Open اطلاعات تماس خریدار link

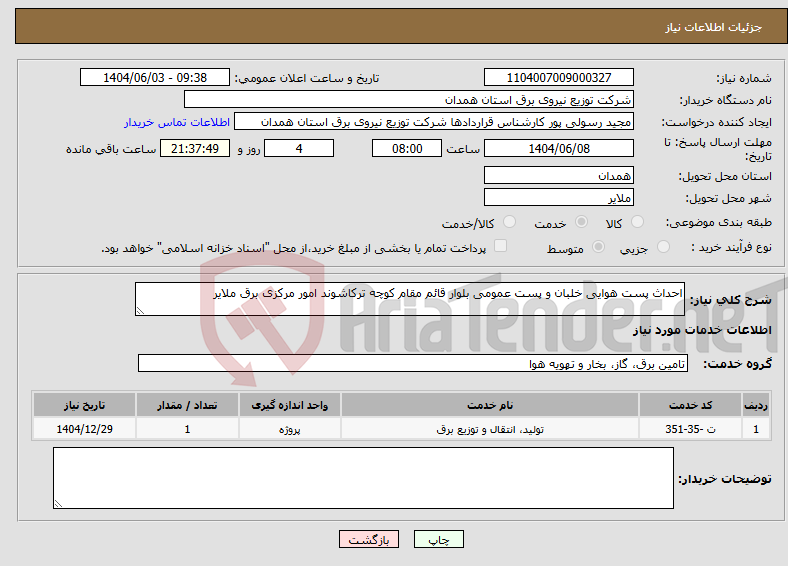click(x=177, y=122)
